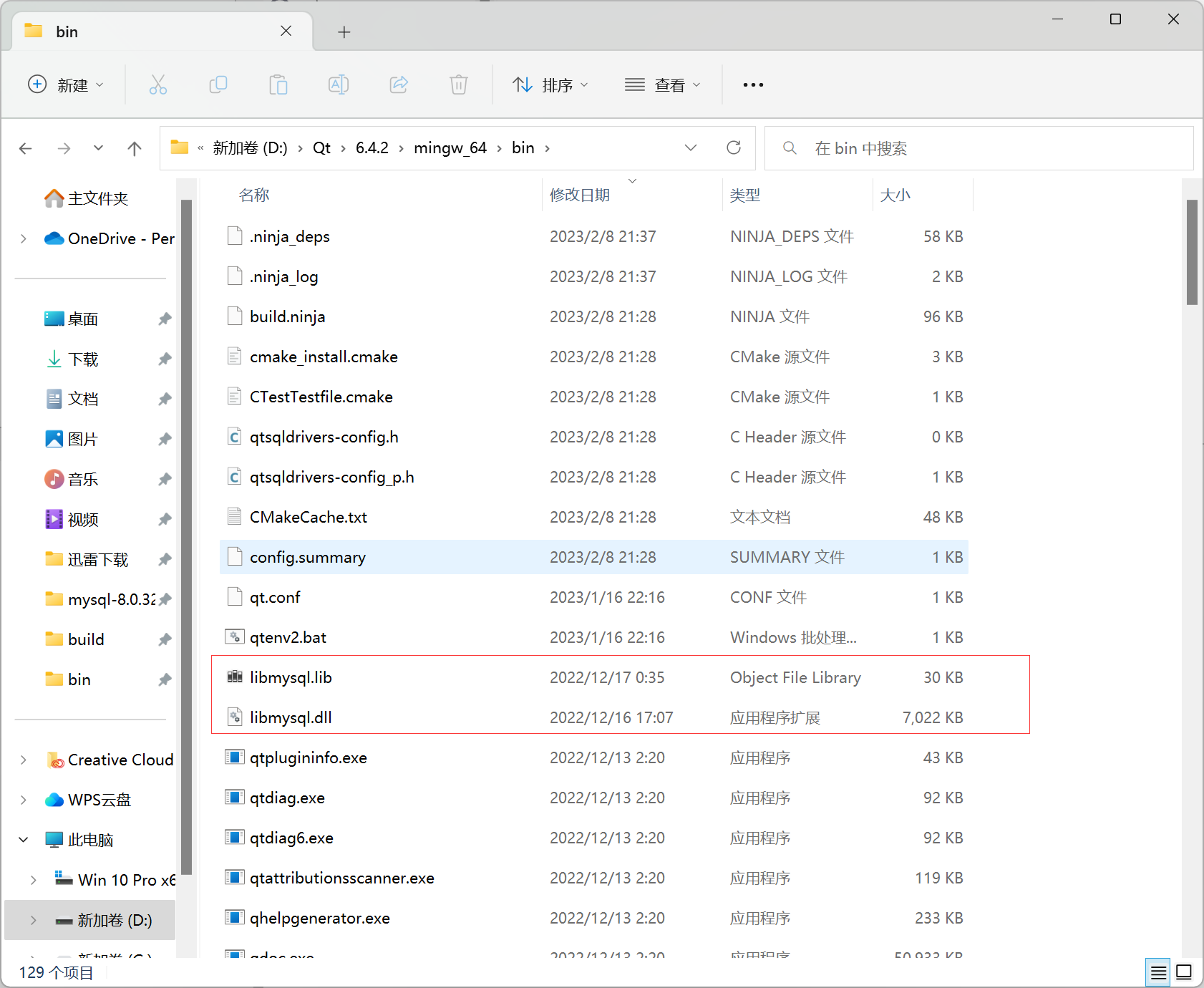Viewport: 1204px width, 988px height.
Task: Select the qtdiag6.exe file
Action: point(594,838)
